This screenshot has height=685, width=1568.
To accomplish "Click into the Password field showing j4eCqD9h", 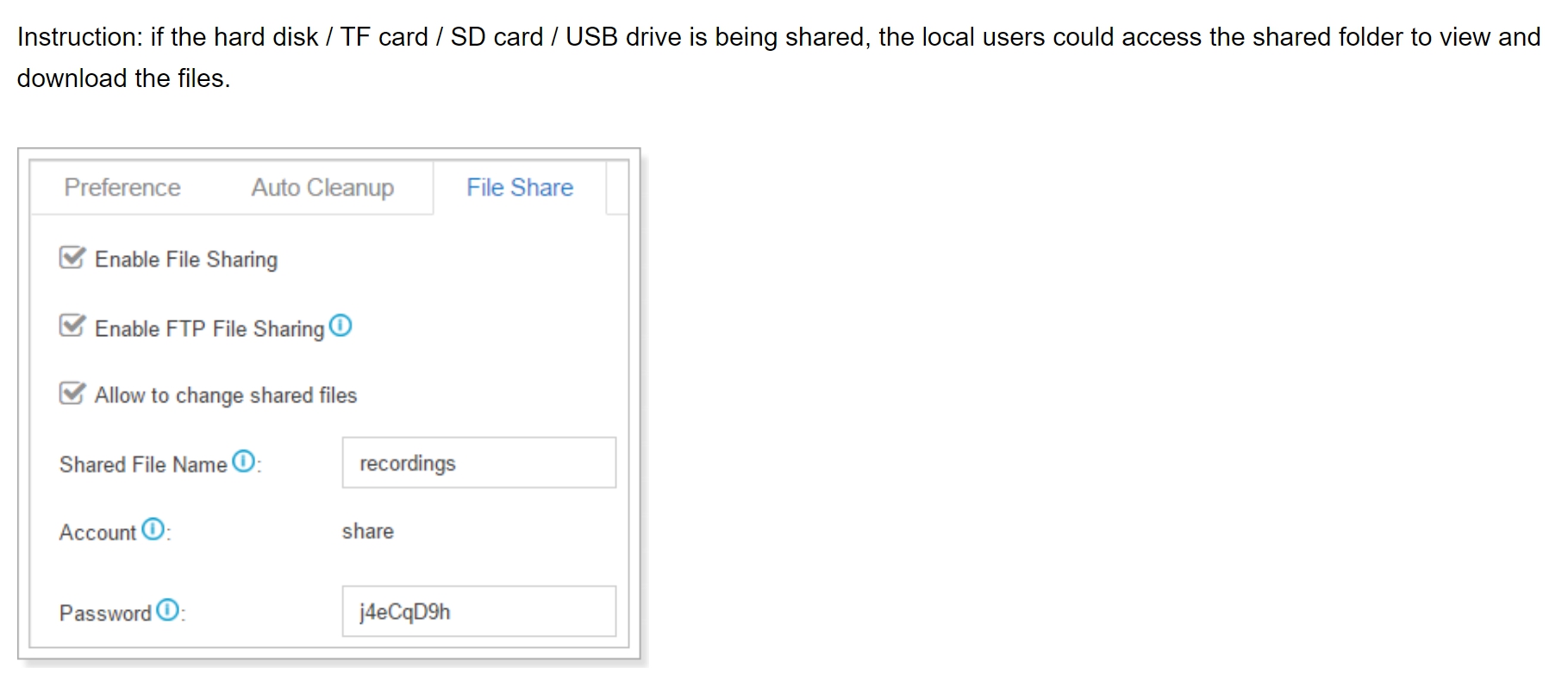I will pyautogui.click(x=479, y=612).
